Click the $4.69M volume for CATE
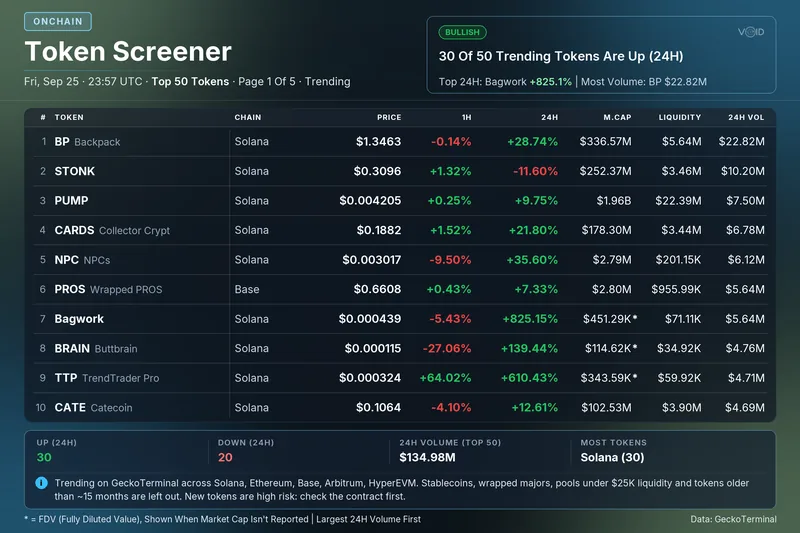 [x=745, y=408]
